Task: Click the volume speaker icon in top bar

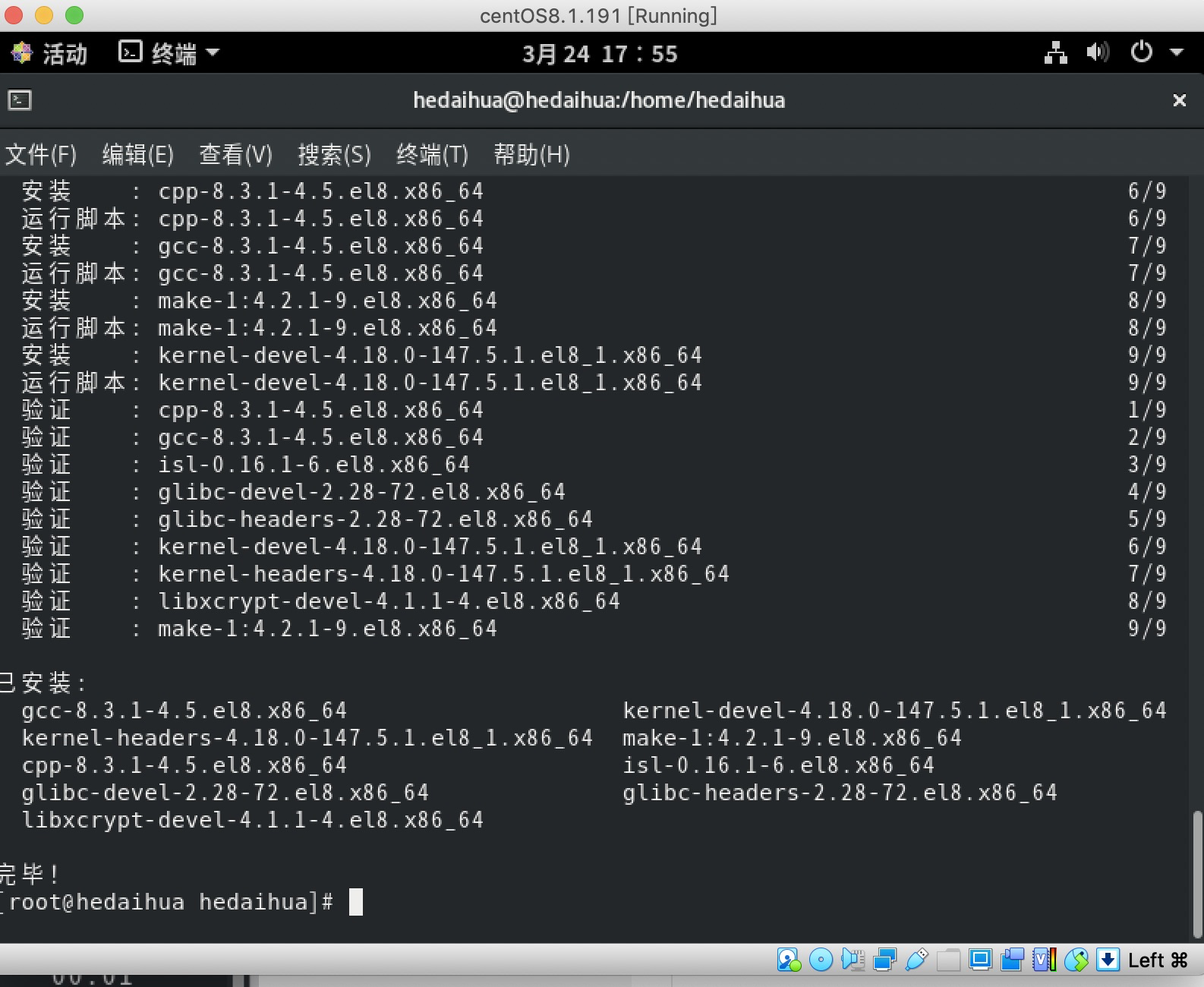Action: point(1098,52)
